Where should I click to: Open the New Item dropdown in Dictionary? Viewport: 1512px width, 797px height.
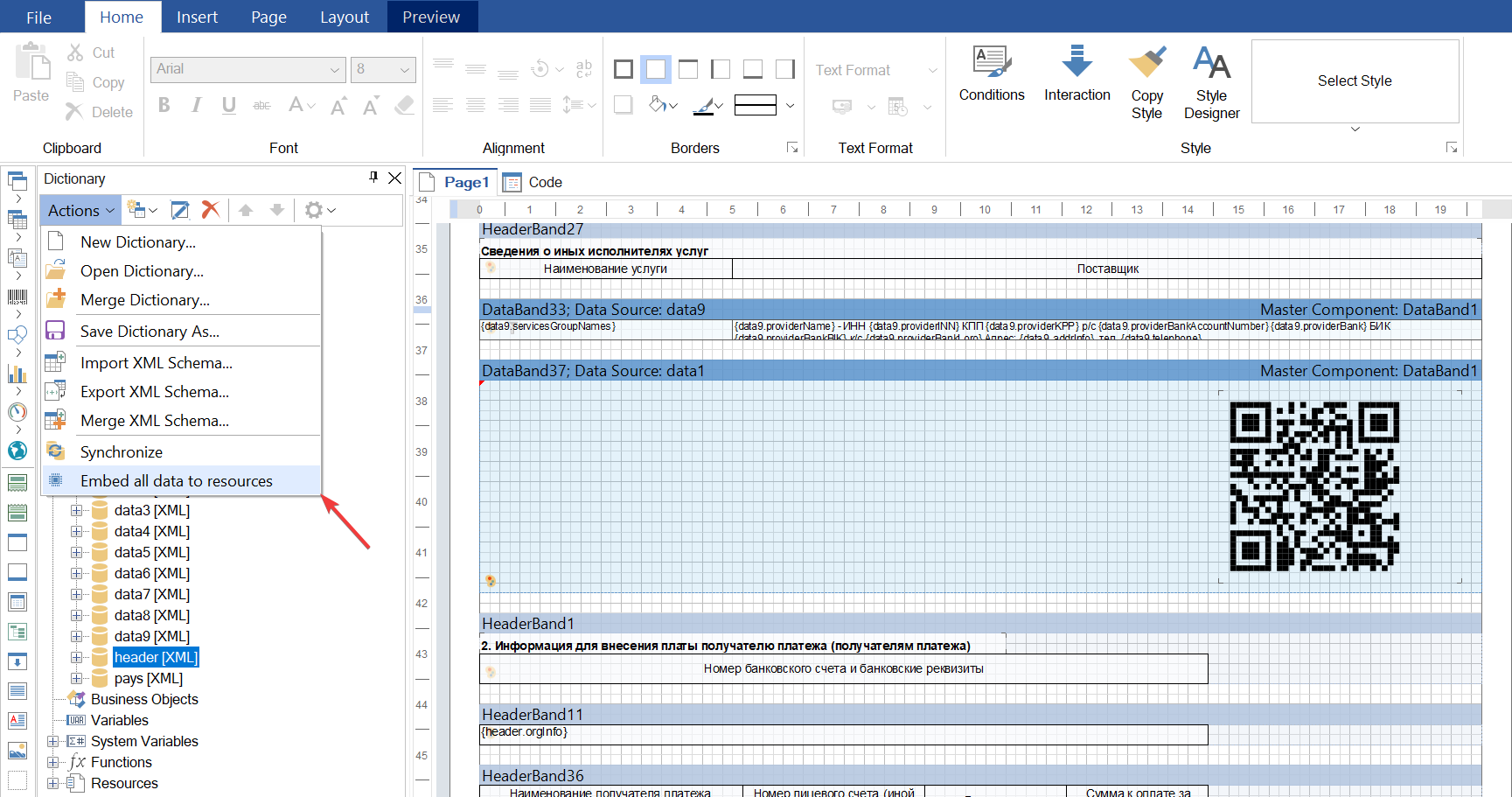(142, 210)
